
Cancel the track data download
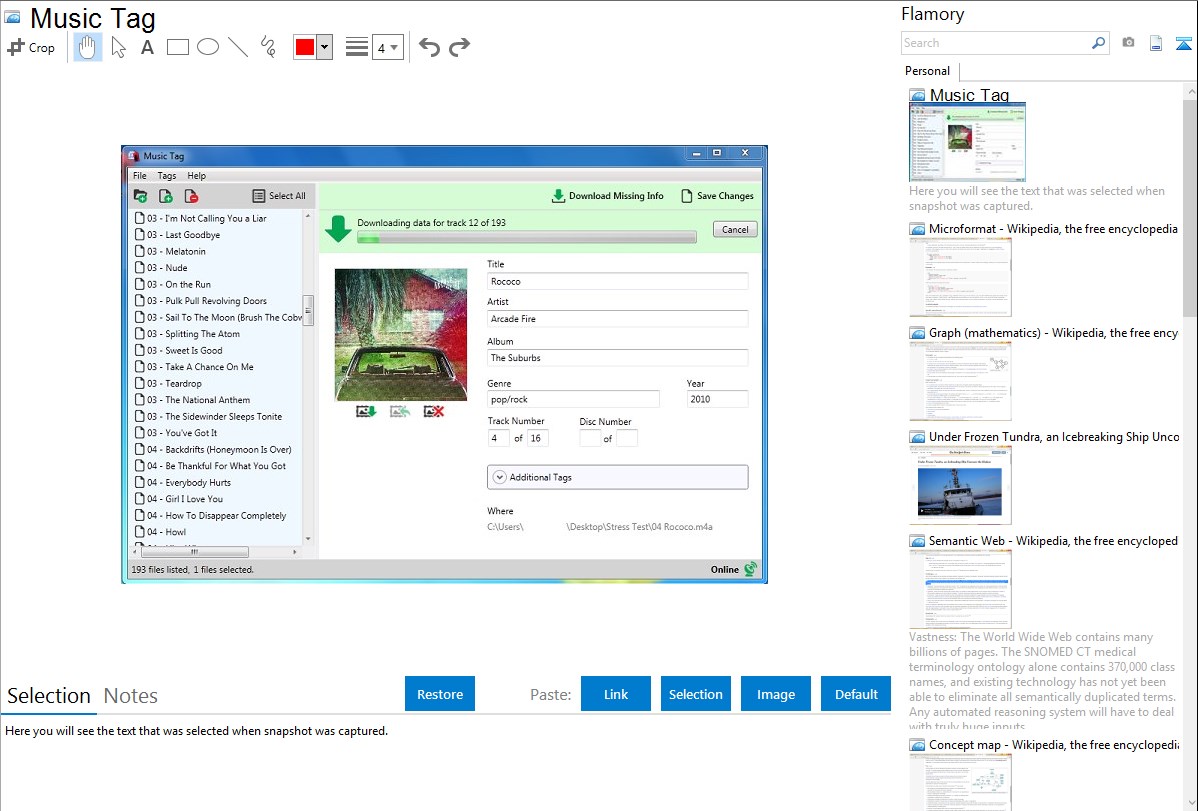[x=735, y=229]
